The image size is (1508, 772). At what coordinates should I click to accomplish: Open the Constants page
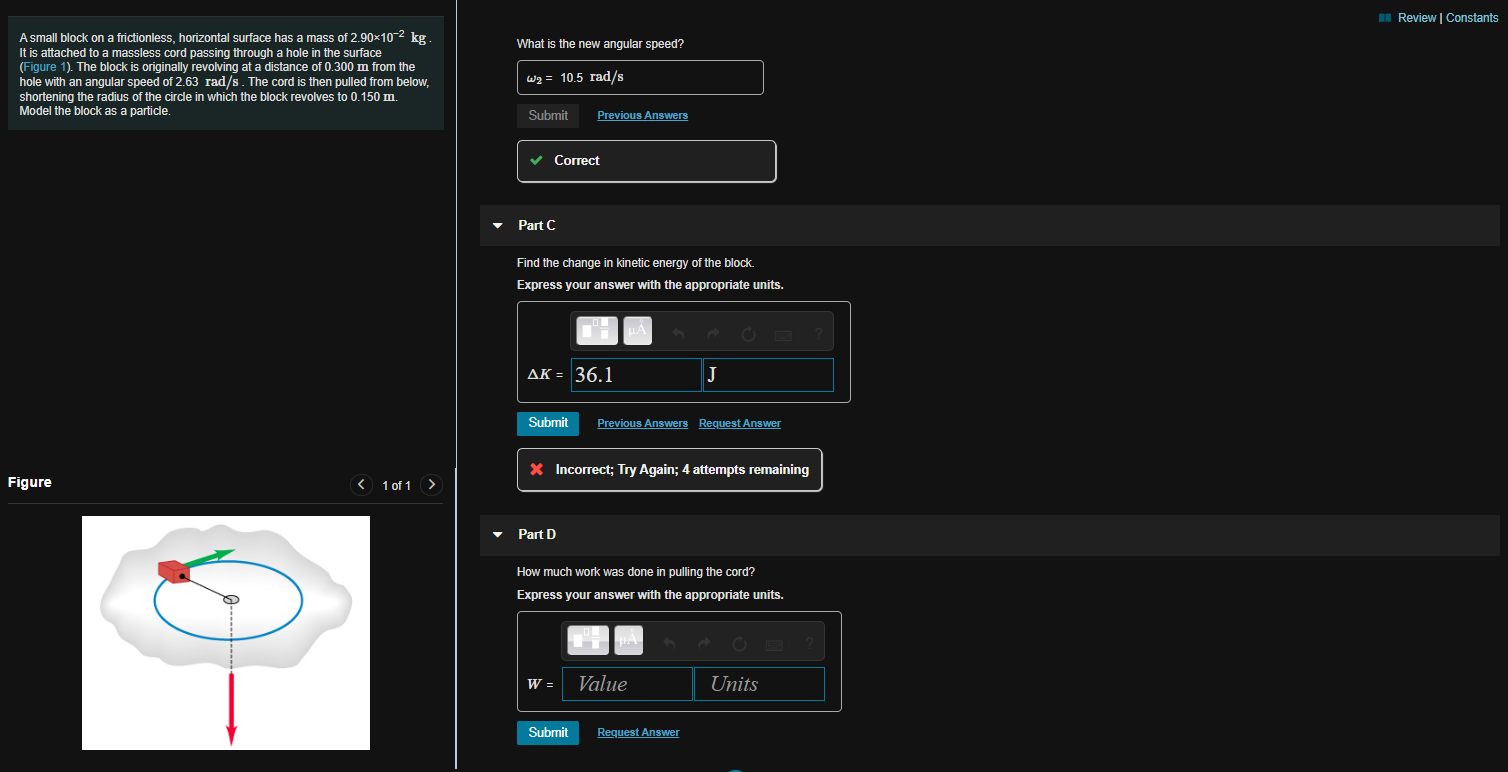click(1472, 17)
